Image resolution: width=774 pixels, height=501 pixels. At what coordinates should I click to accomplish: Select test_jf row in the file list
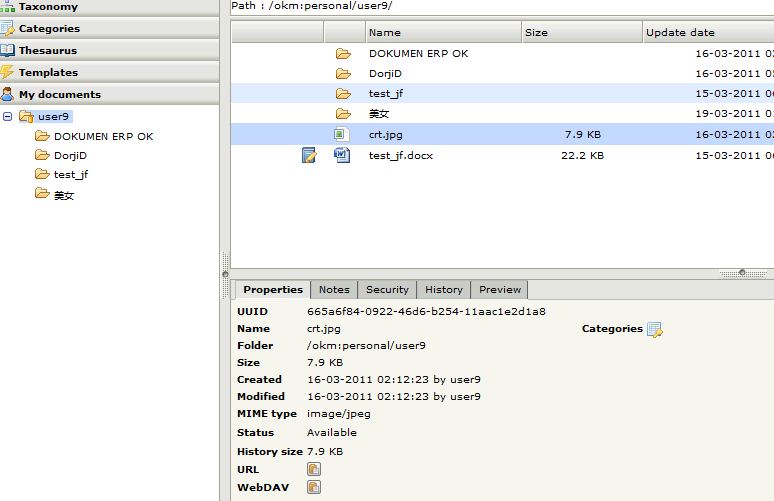[x=503, y=93]
